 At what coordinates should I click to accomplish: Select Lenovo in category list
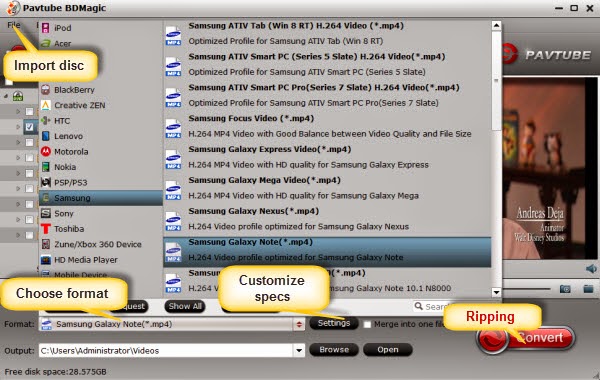pyautogui.click(x=101, y=136)
